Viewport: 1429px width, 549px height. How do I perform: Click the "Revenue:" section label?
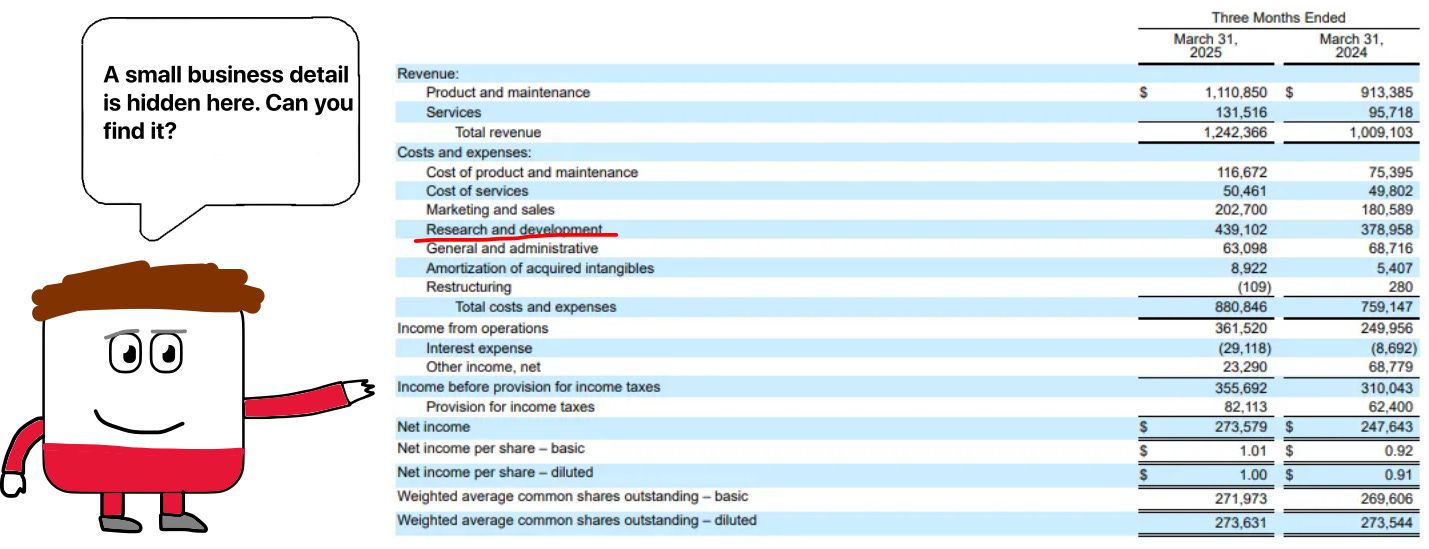click(428, 73)
